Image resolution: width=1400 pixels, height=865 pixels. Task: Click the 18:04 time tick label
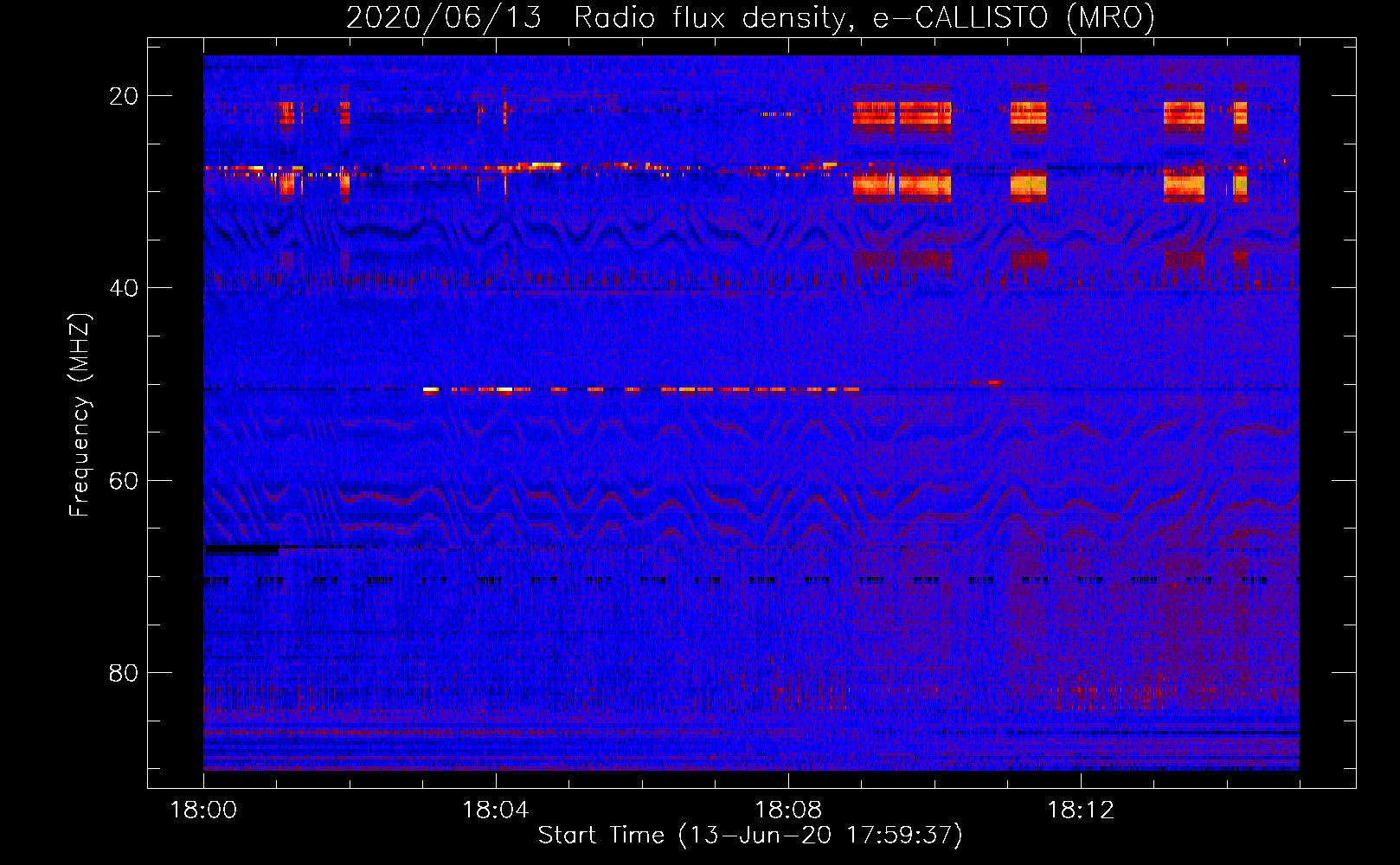pyautogui.click(x=496, y=810)
